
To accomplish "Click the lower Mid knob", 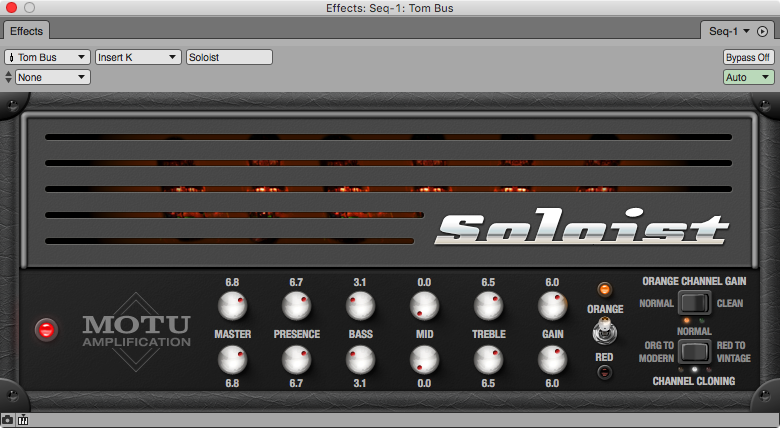I will (x=424, y=360).
